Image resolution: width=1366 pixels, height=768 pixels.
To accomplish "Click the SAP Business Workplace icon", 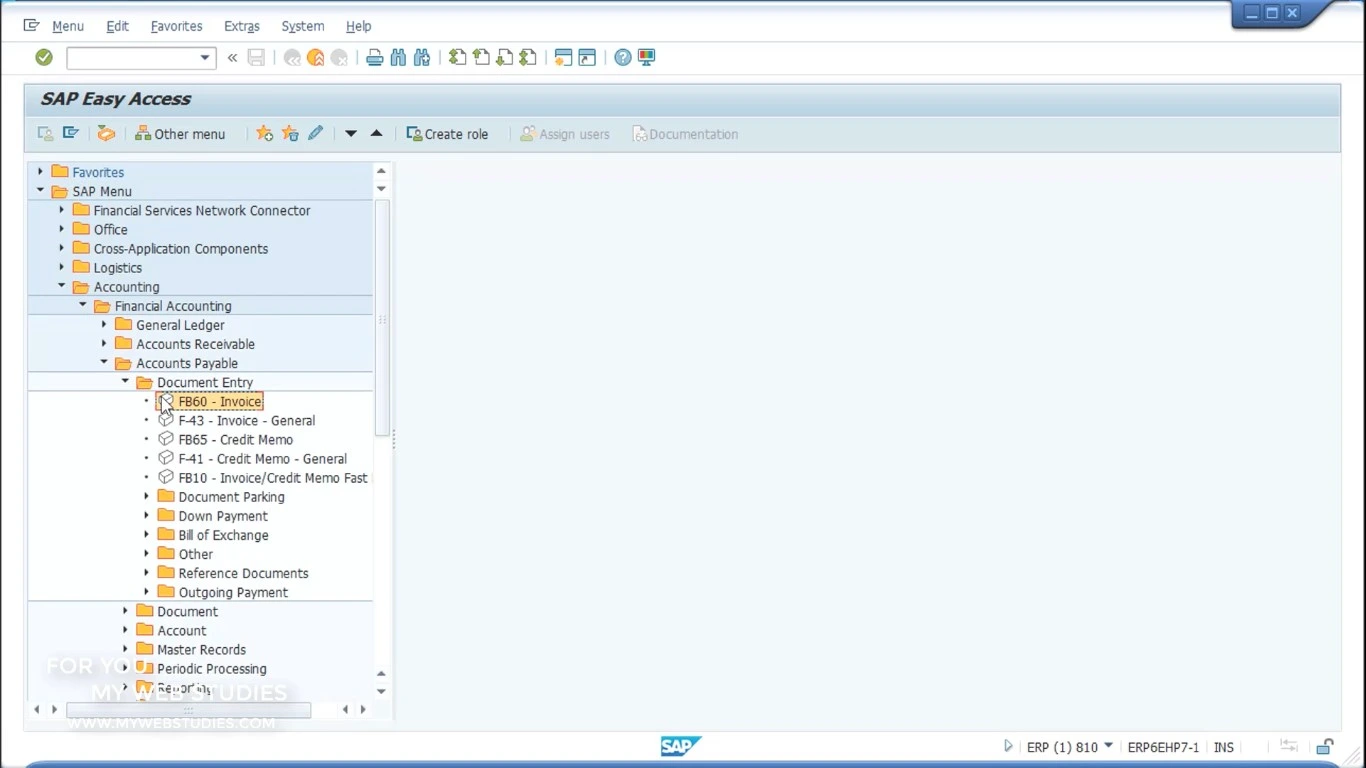I will click(x=106, y=134).
